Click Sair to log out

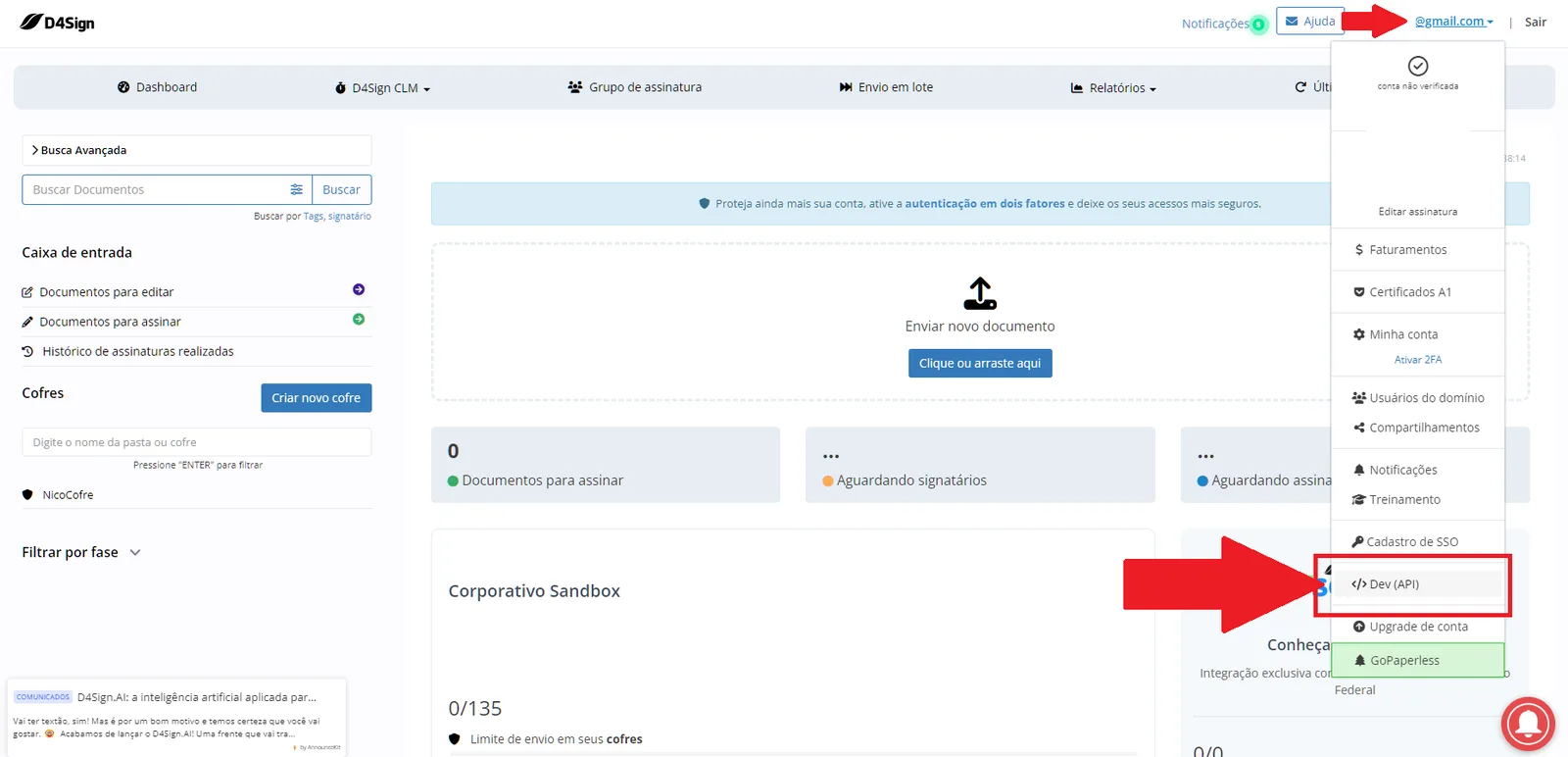click(x=1536, y=22)
